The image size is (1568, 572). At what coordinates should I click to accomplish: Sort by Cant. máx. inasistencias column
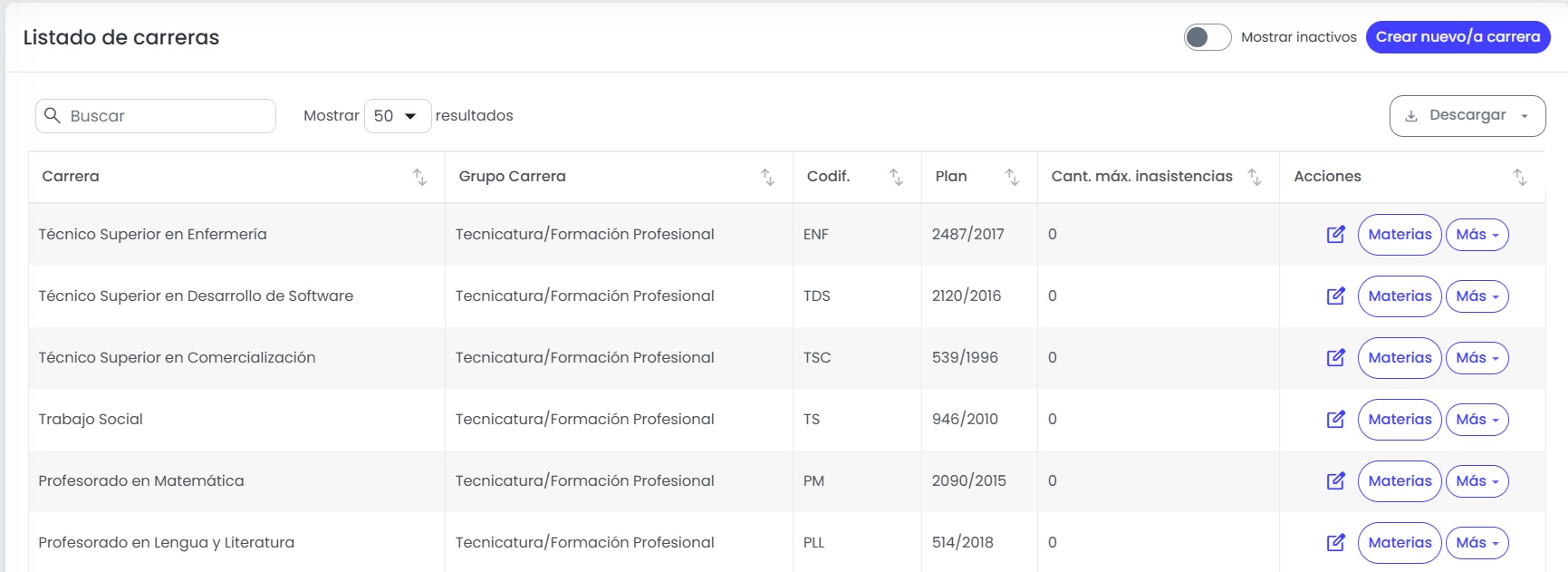coord(1255,178)
